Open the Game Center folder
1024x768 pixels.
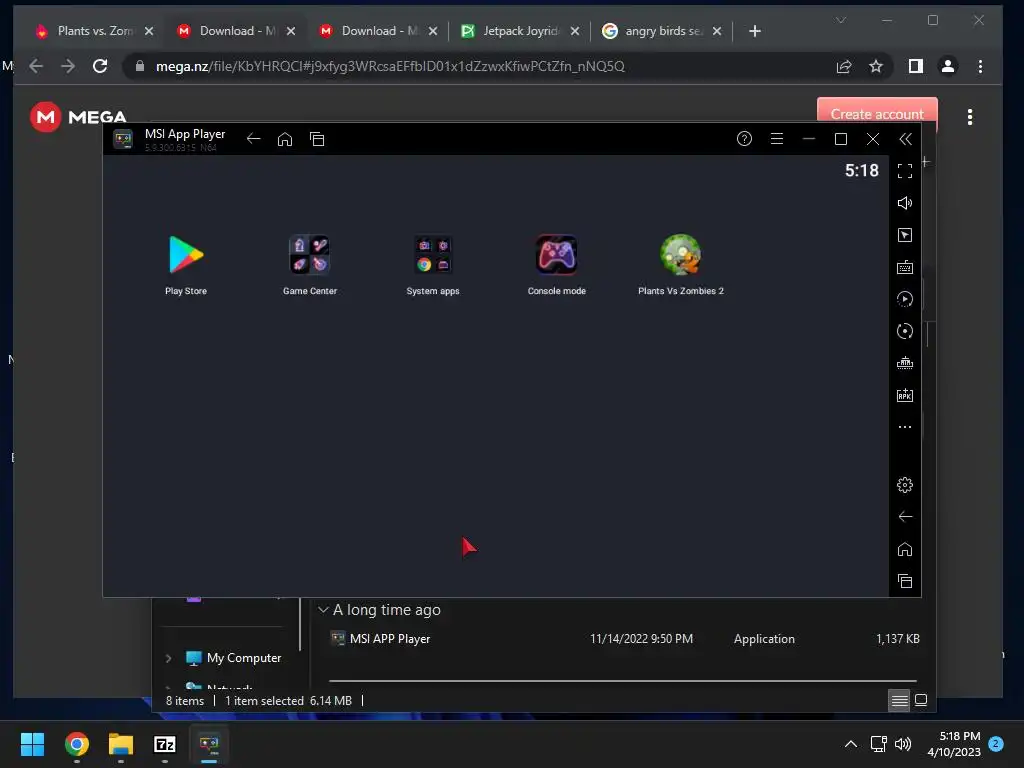310,264
